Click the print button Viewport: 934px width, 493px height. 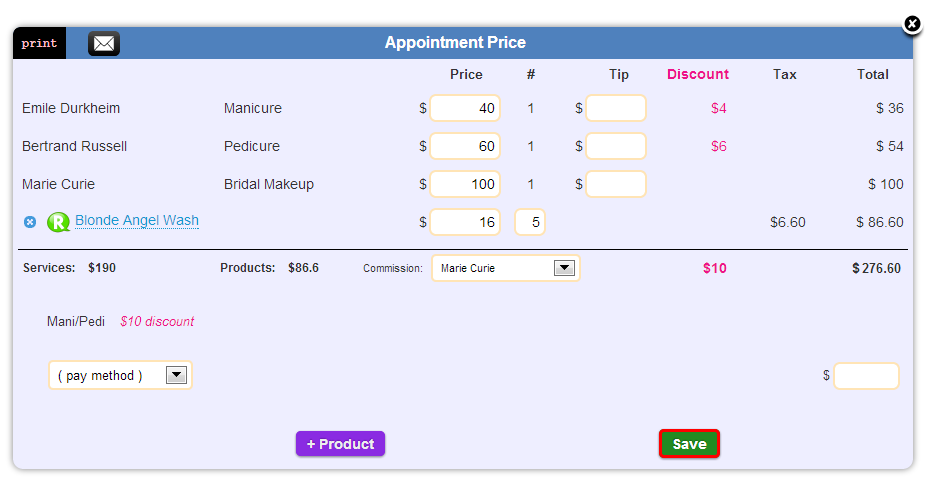(39, 43)
